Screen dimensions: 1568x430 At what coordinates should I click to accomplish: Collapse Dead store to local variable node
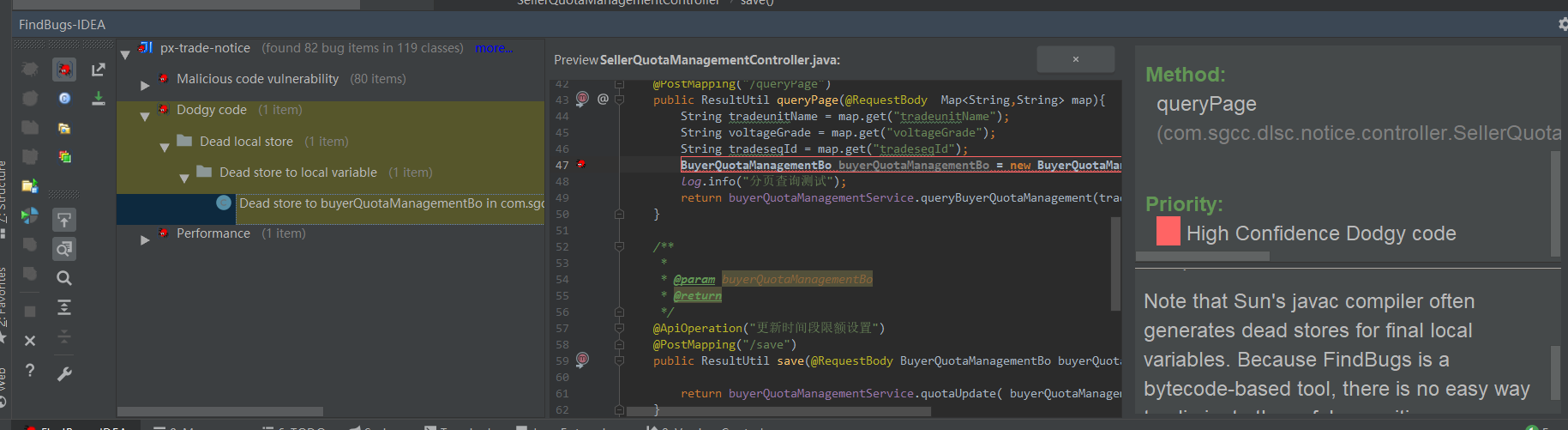coord(184,179)
